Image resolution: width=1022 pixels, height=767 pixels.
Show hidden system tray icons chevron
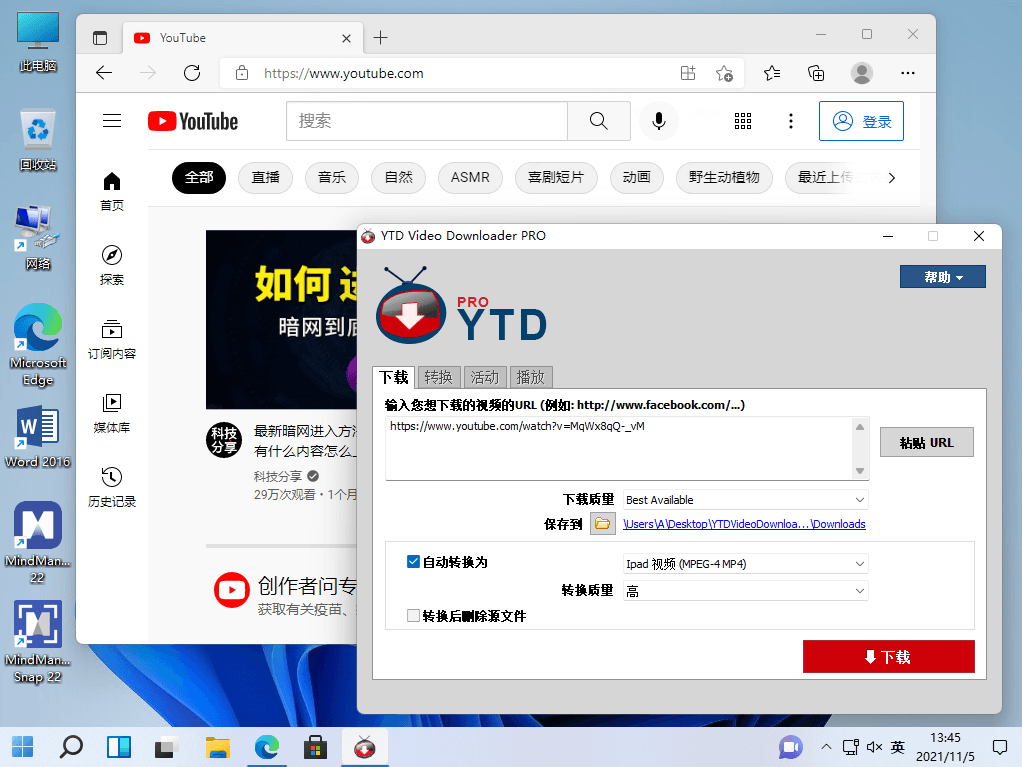click(x=826, y=747)
